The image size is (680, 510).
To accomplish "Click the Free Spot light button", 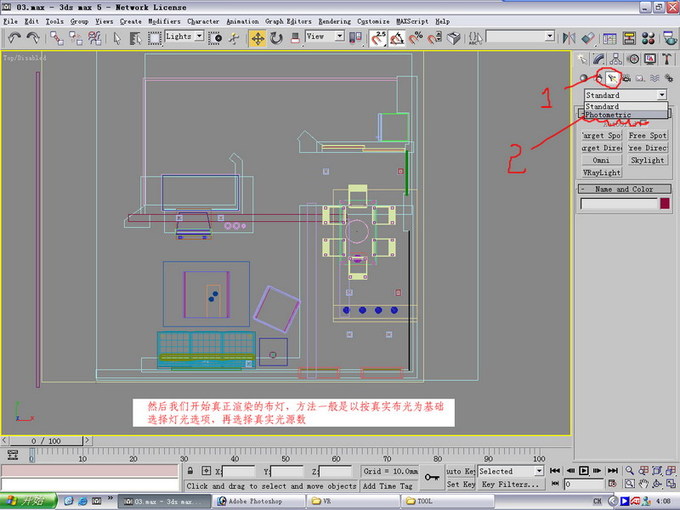I will [x=647, y=135].
